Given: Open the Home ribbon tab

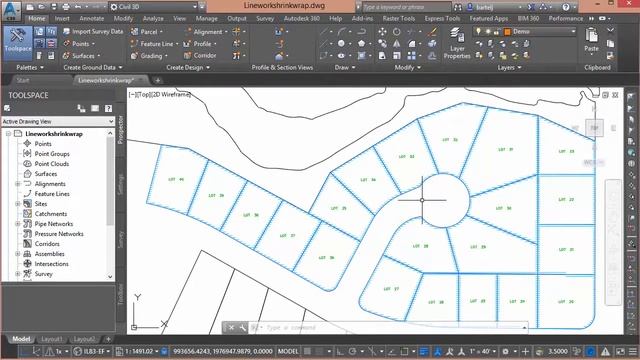Looking at the screenshot, I should pyautogui.click(x=37, y=18).
